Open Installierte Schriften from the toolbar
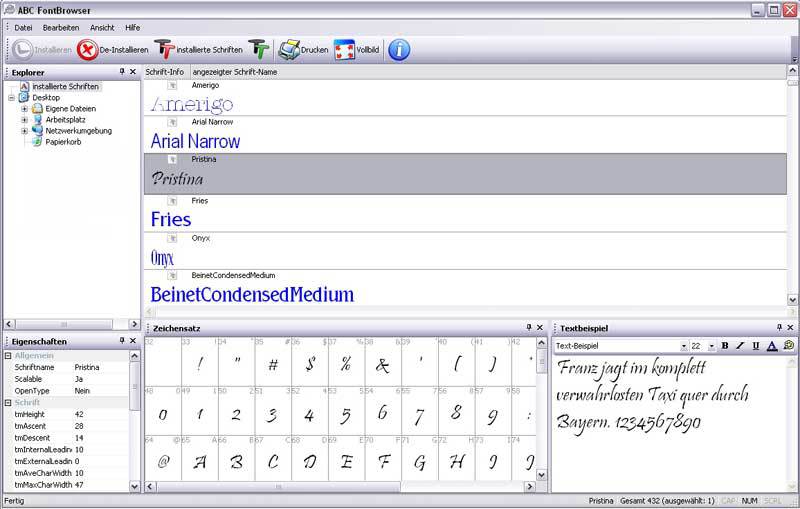800x509 pixels. 198,50
